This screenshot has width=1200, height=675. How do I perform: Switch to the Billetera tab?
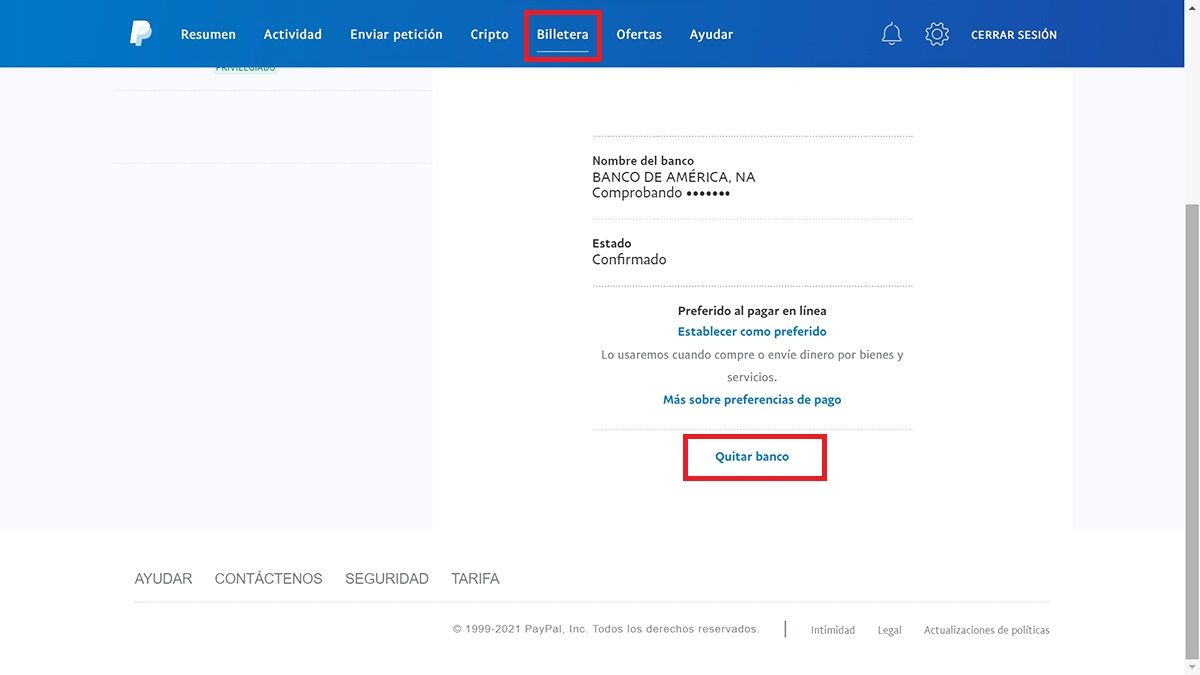tap(562, 34)
